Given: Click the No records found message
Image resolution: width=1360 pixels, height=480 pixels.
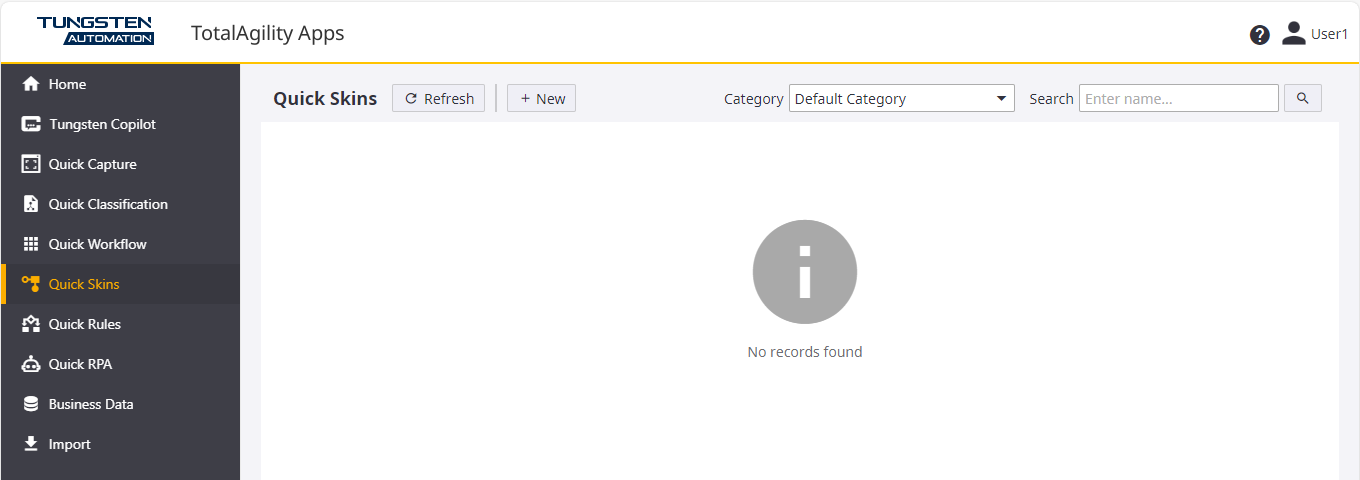Looking at the screenshot, I should [805, 352].
